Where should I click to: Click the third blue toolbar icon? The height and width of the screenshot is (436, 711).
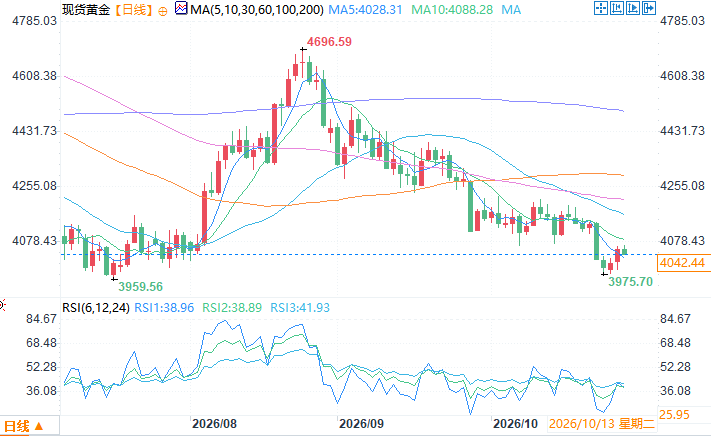(633, 8)
